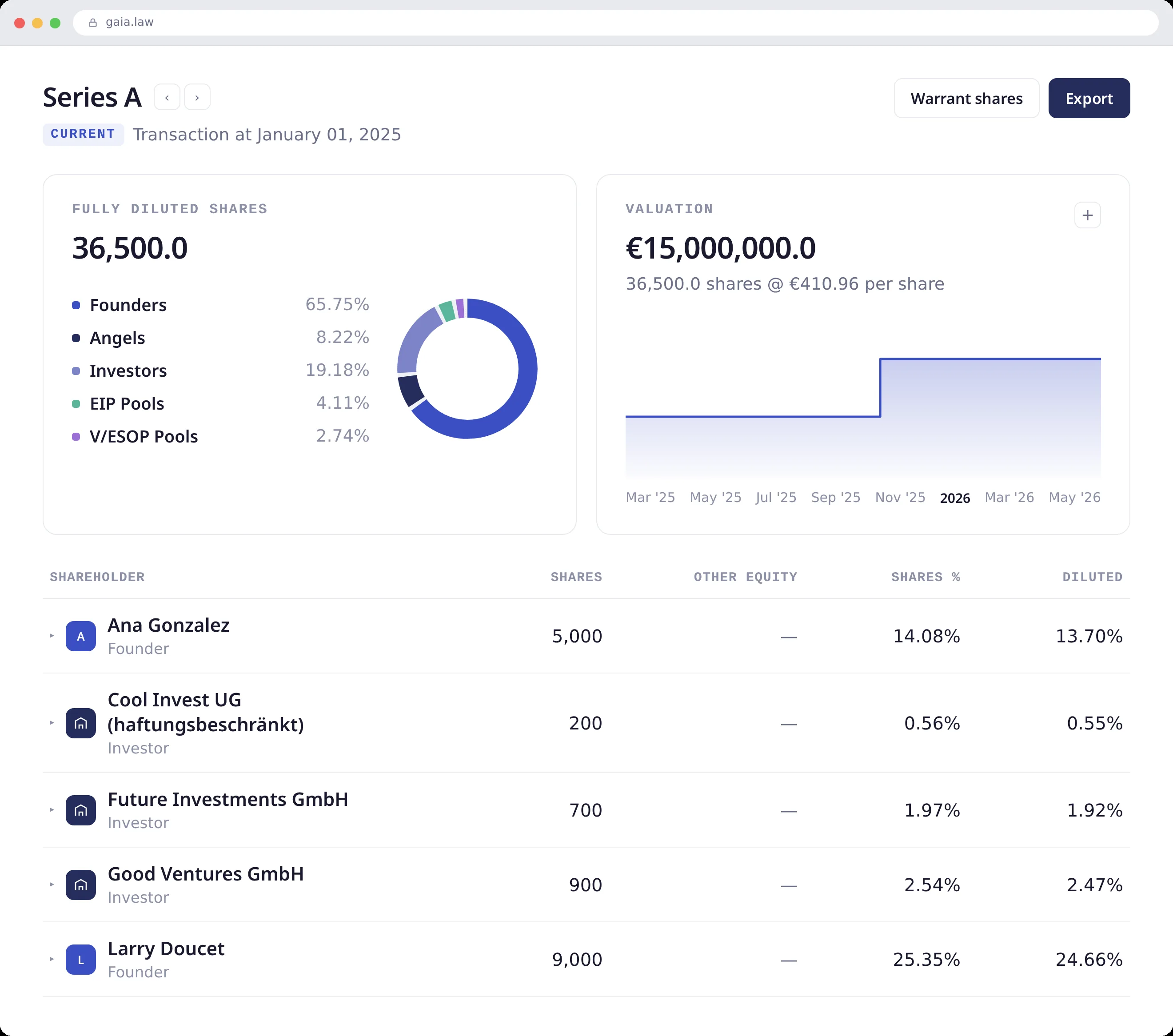Click the Good Ventures GmbH name

coord(205,874)
